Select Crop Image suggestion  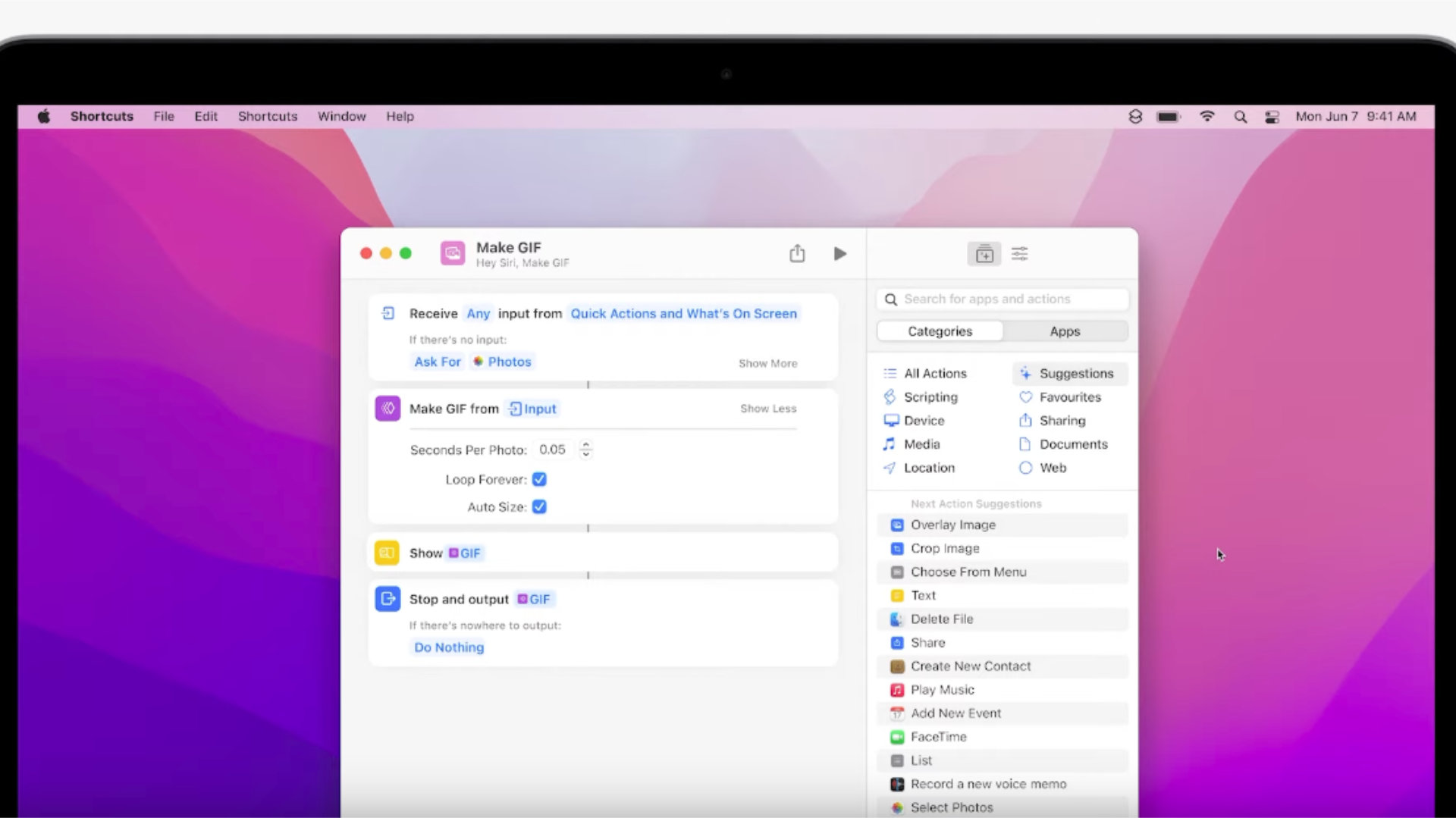1003,548
